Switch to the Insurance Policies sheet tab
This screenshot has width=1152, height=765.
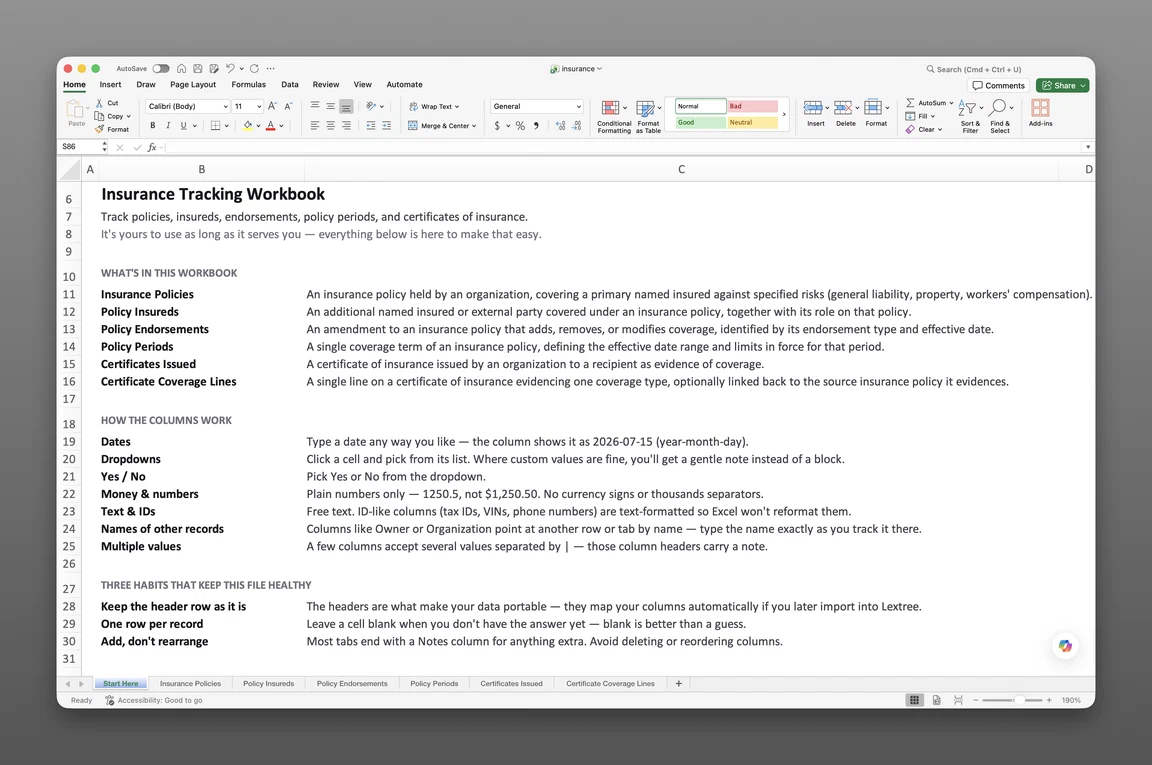(x=190, y=683)
